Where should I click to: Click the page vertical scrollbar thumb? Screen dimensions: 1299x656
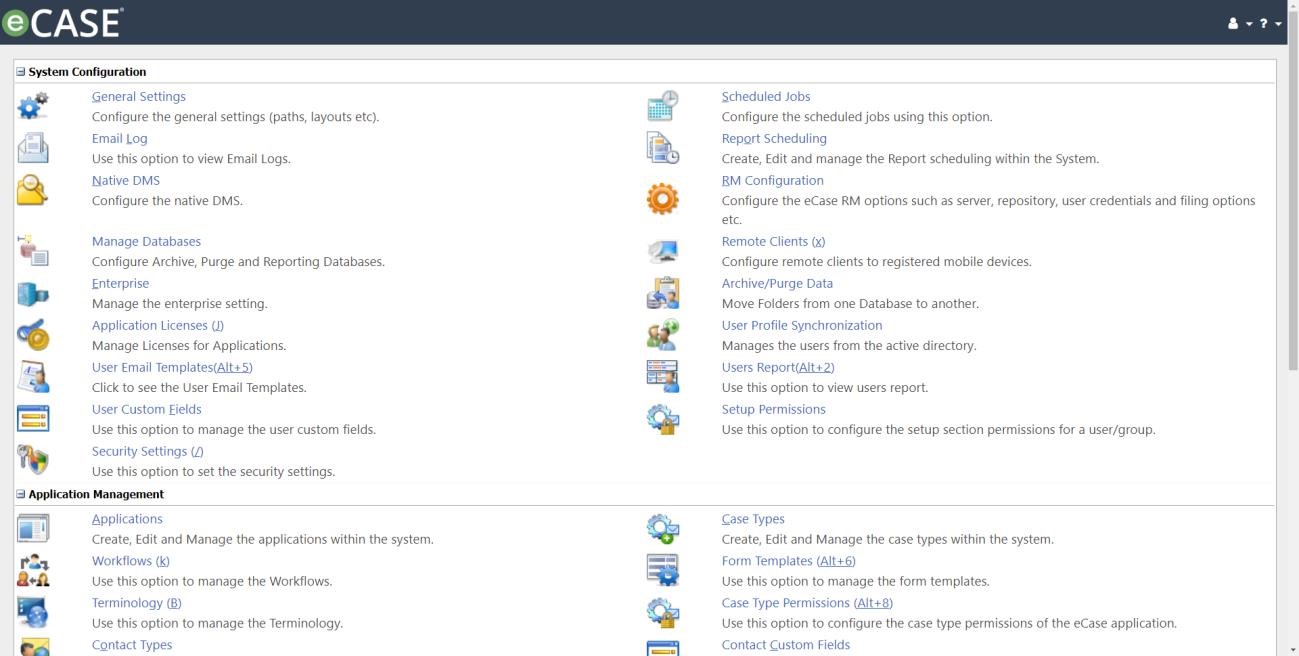(x=1292, y=190)
